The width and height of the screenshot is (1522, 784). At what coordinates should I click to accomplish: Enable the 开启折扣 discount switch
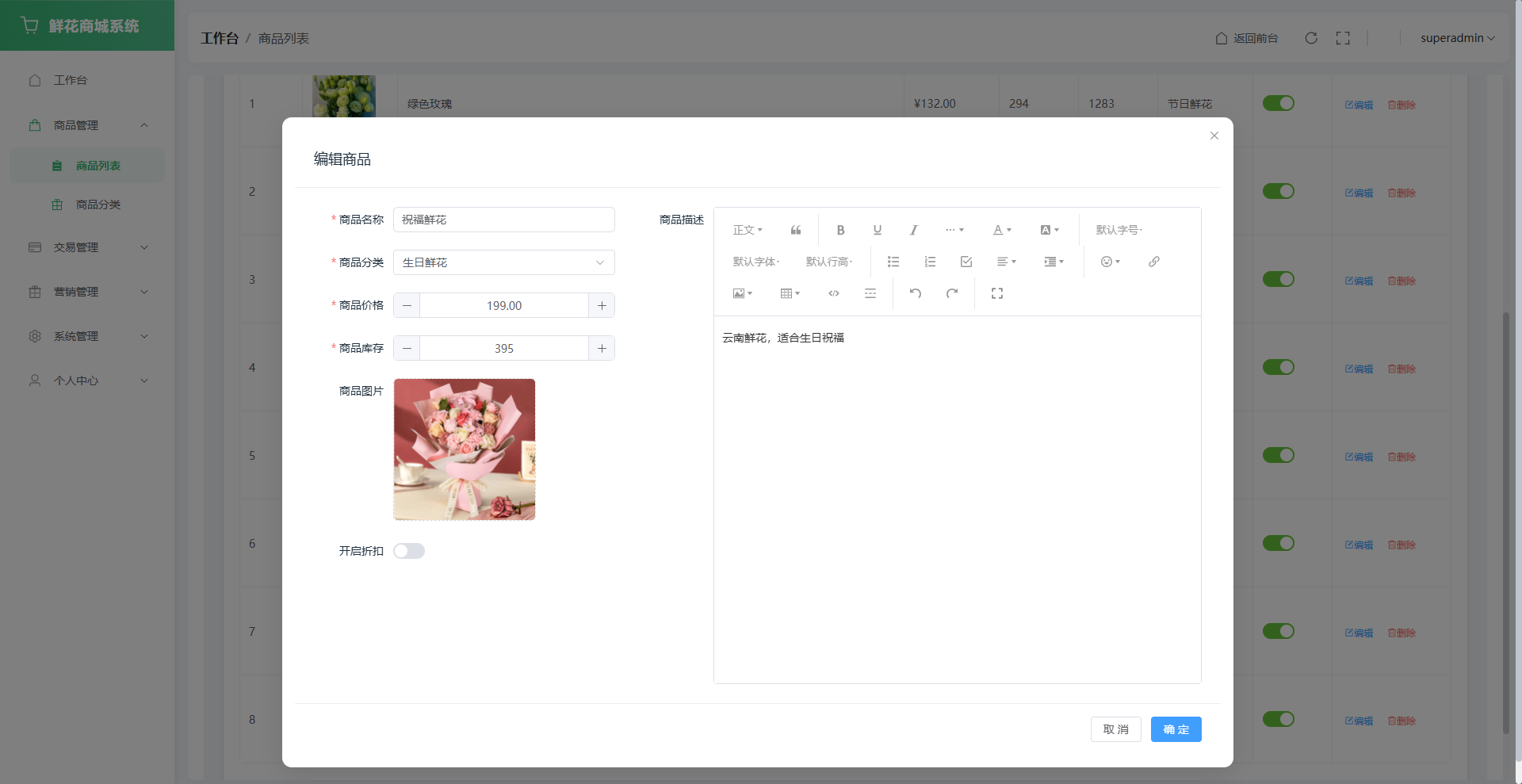click(x=409, y=551)
